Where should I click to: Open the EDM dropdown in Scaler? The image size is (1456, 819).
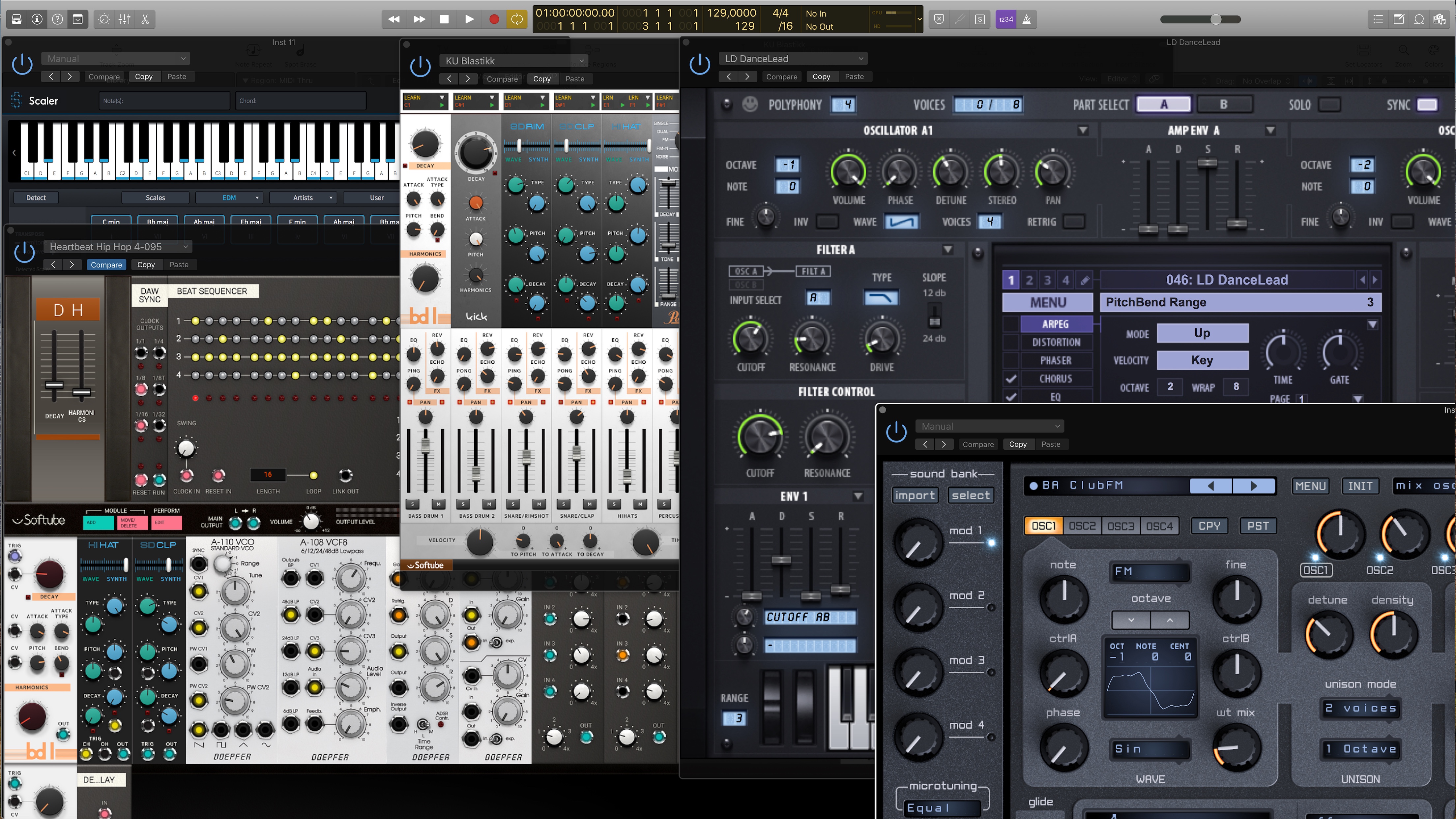(x=229, y=197)
